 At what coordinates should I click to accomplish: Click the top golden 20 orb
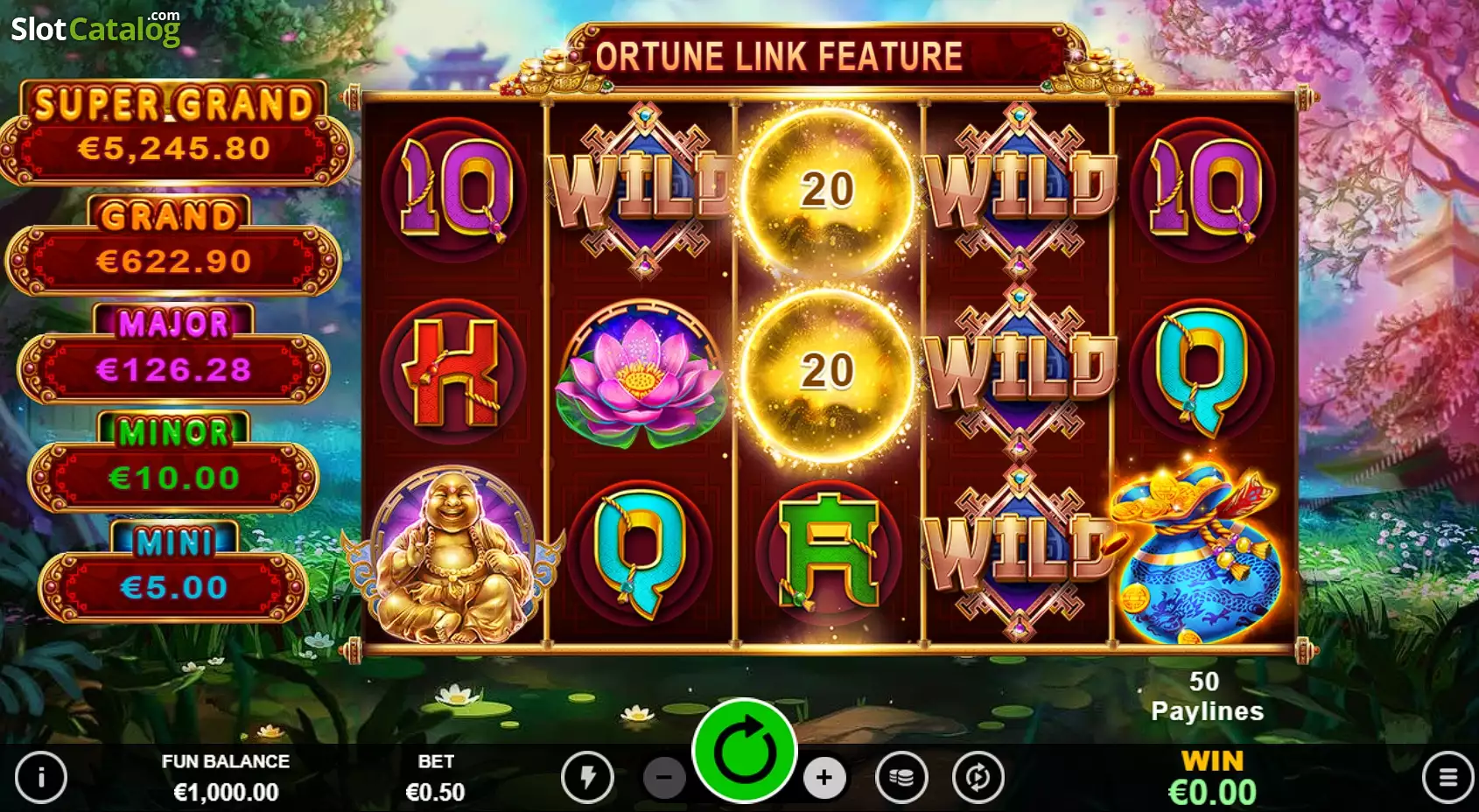[827, 190]
